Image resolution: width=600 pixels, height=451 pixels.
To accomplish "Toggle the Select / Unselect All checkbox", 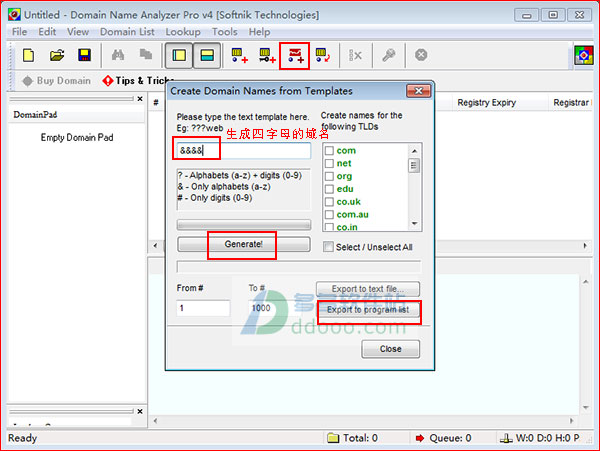I will coord(328,247).
